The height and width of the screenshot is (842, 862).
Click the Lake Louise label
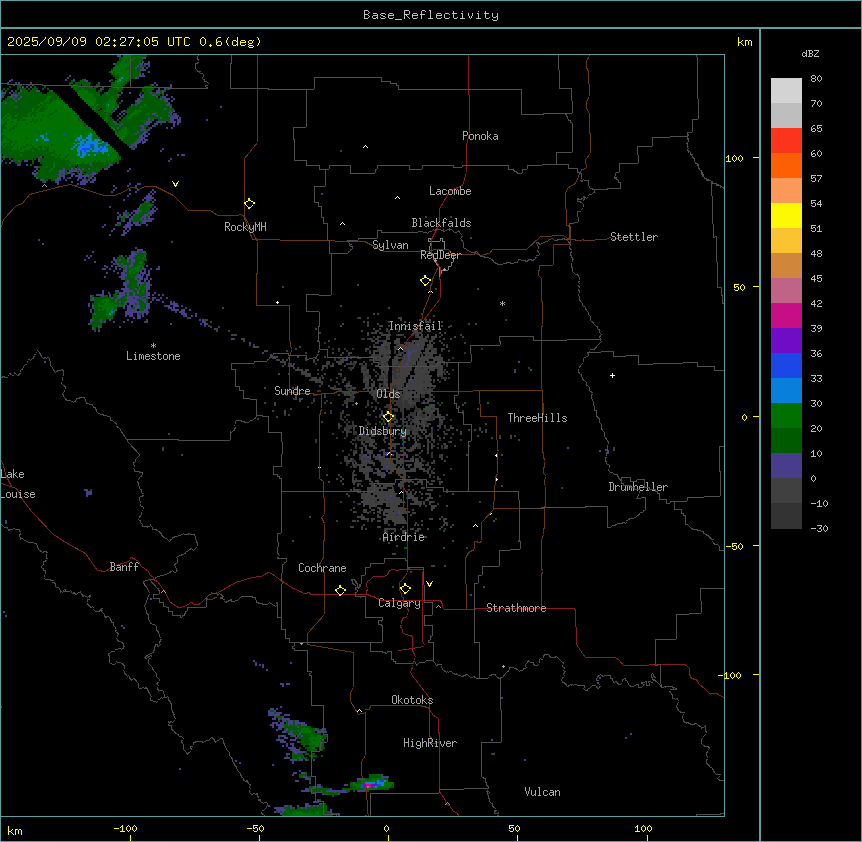click(x=18, y=484)
